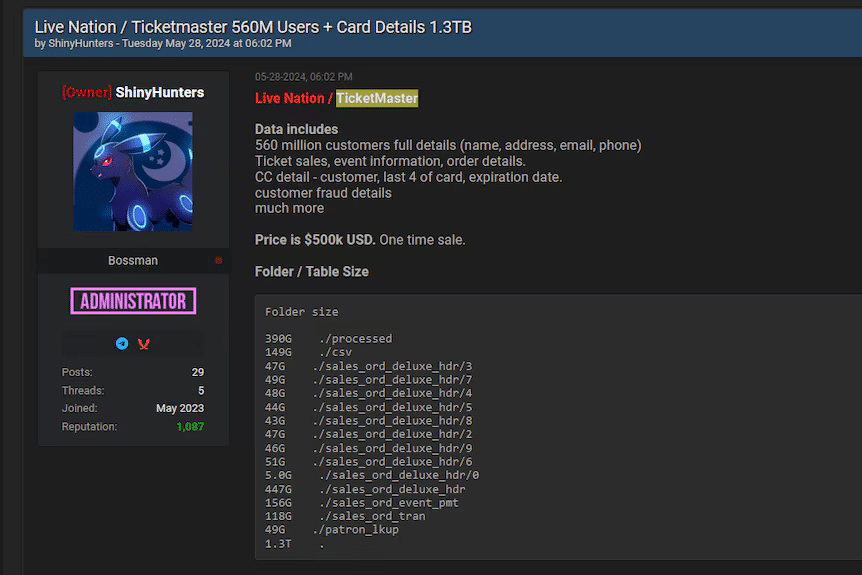The image size is (862, 575).
Task: Click the reputation value 1,087
Action: 190,427
